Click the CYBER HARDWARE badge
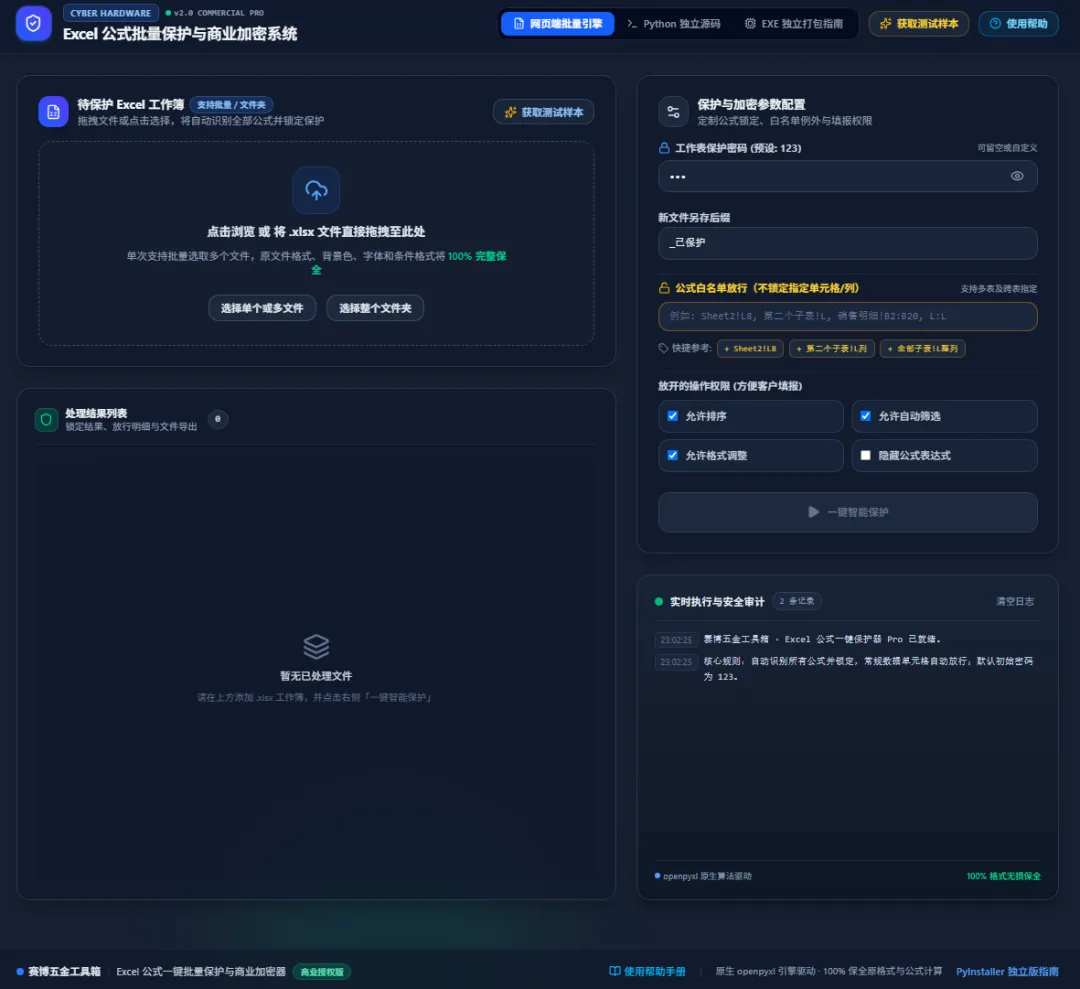Image resolution: width=1080 pixels, height=989 pixels. (x=110, y=13)
